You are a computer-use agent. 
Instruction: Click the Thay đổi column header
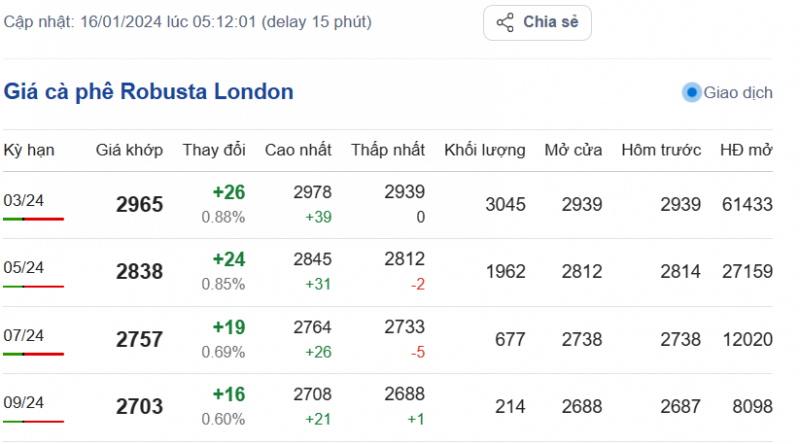pyautogui.click(x=213, y=150)
